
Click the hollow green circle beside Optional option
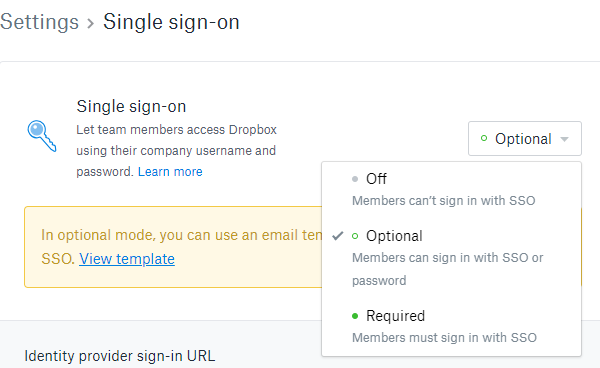point(355,236)
